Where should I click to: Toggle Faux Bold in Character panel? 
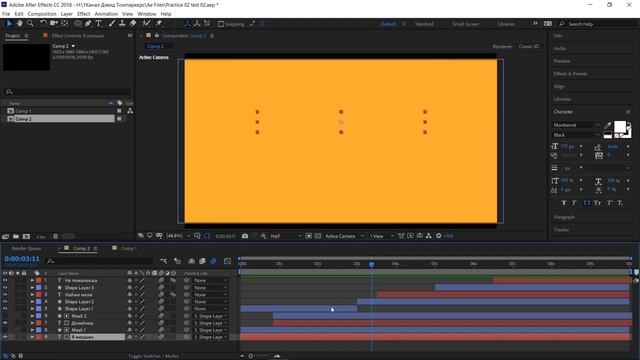pyautogui.click(x=564, y=203)
